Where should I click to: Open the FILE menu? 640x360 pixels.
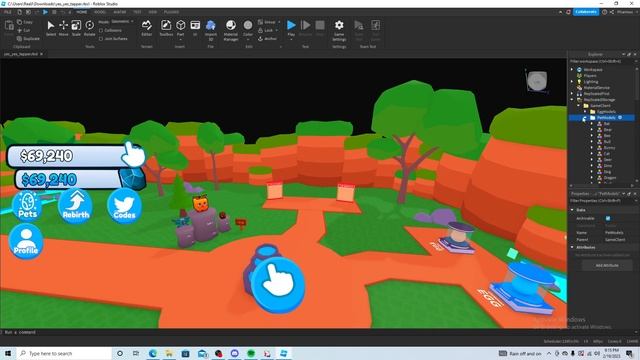7,12
